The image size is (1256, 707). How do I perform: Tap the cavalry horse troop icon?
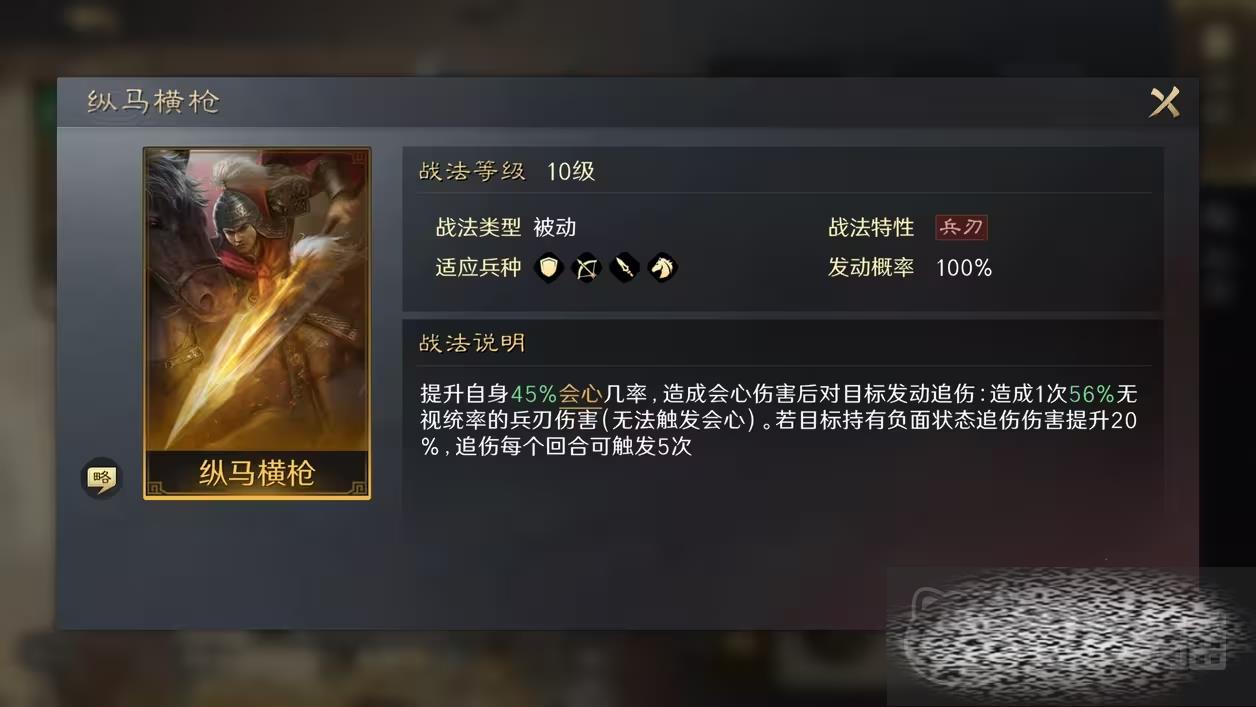tap(662, 267)
